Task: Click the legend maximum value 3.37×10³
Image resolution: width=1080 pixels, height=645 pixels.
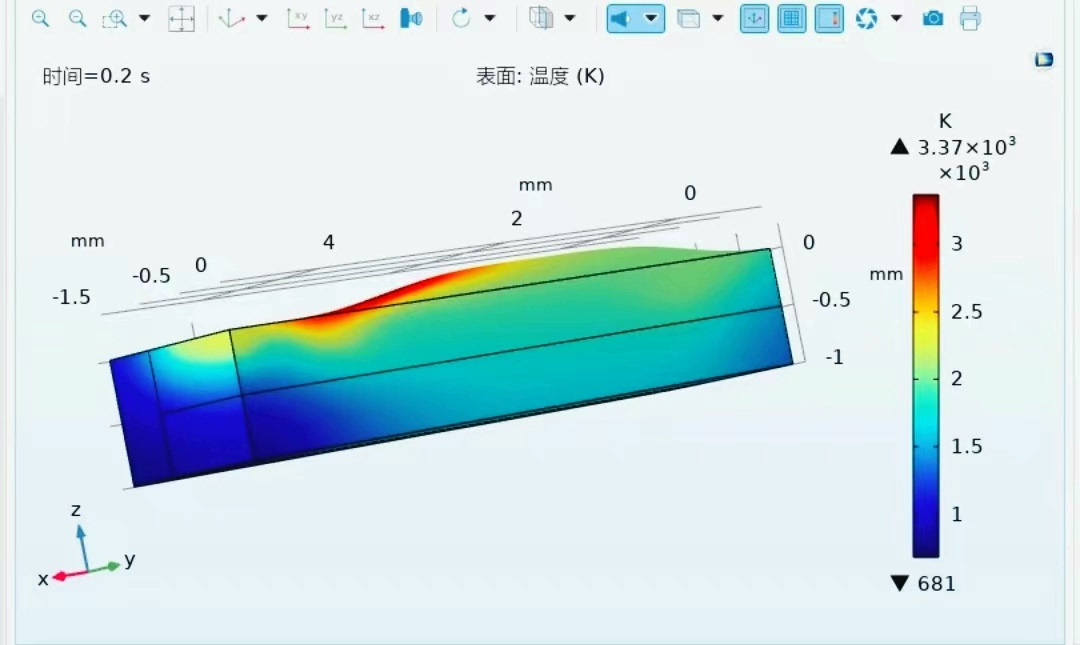Action: (966, 147)
